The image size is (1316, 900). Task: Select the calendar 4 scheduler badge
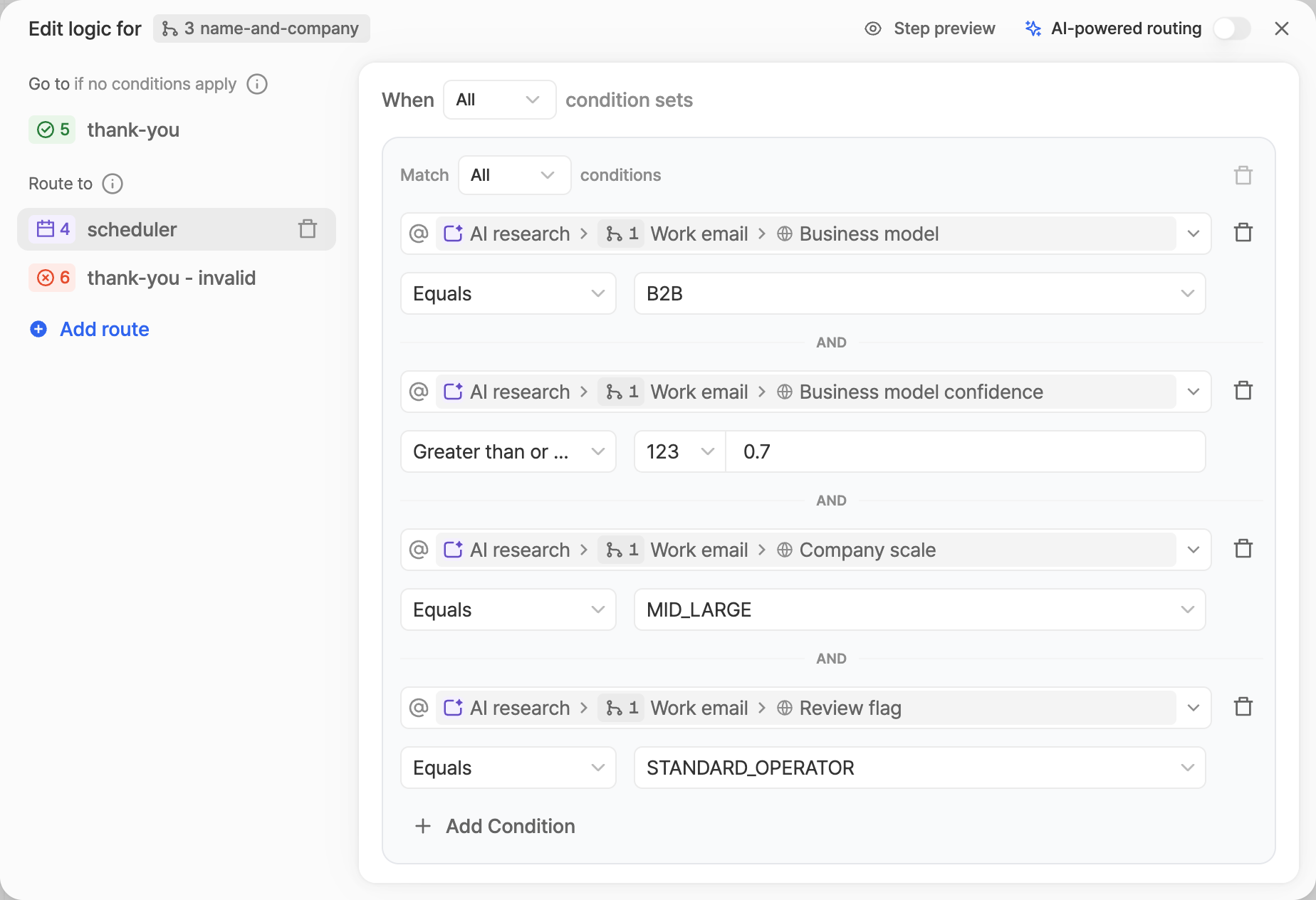pos(52,229)
